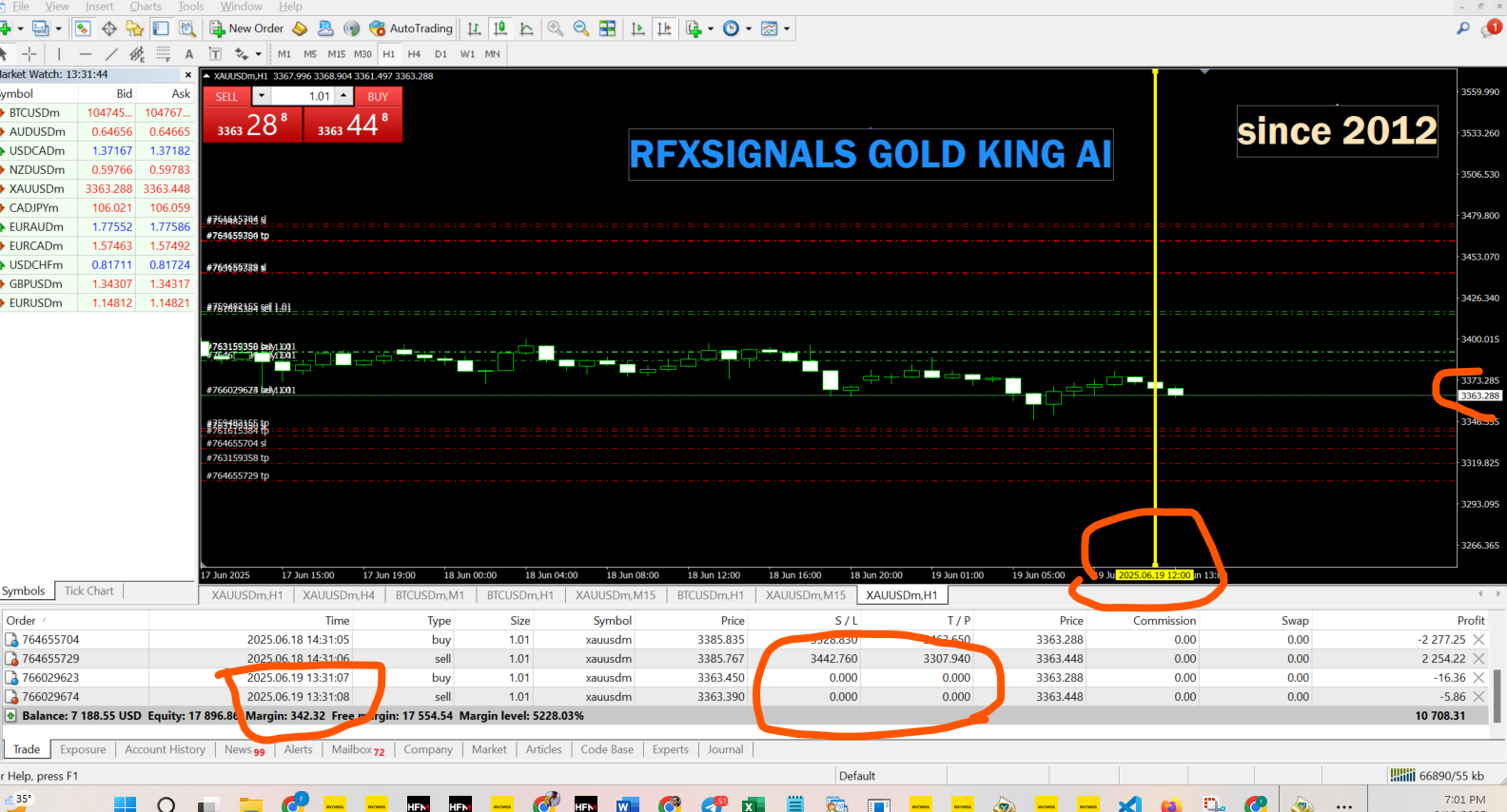The height and width of the screenshot is (812, 1507).
Task: Open the Navigator star-folder icon
Action: pyautogui.click(x=134, y=29)
